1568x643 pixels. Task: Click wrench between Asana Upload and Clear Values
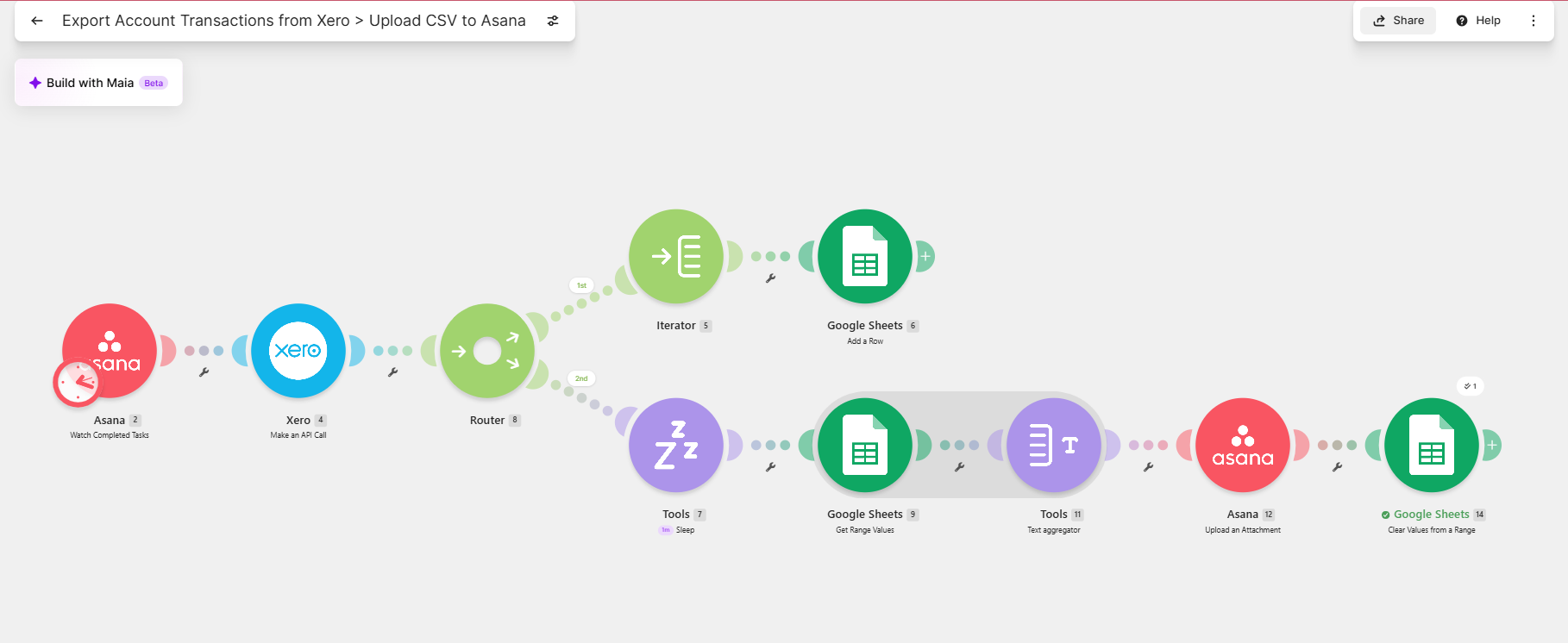coord(1337,467)
